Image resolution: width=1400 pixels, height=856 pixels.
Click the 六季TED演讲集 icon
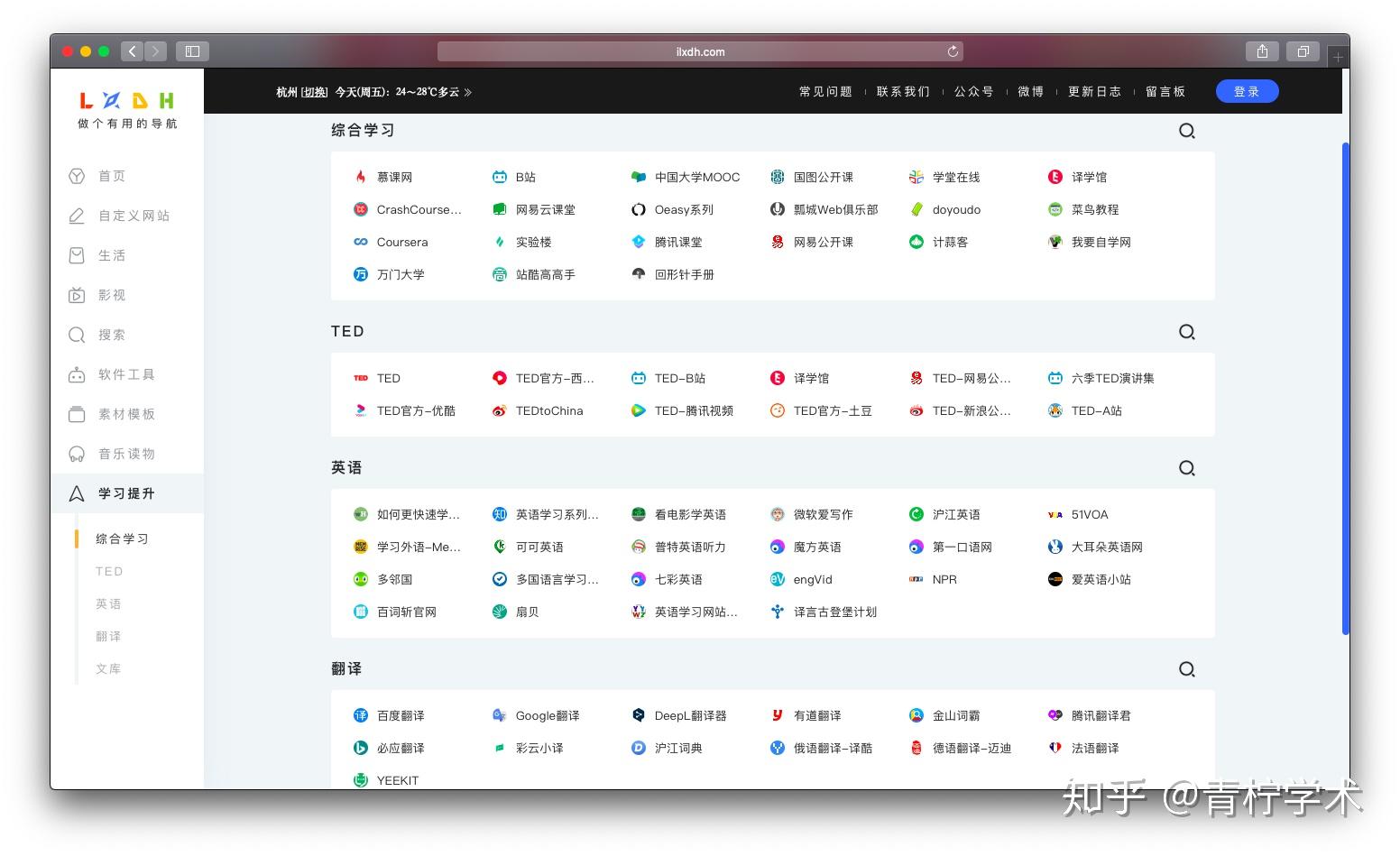[1055, 378]
